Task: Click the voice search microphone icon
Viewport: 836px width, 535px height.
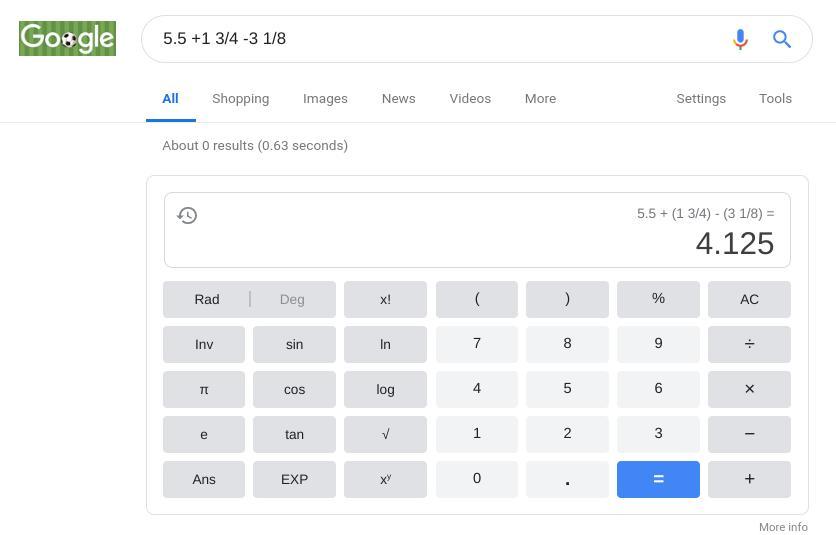Action: coord(740,39)
